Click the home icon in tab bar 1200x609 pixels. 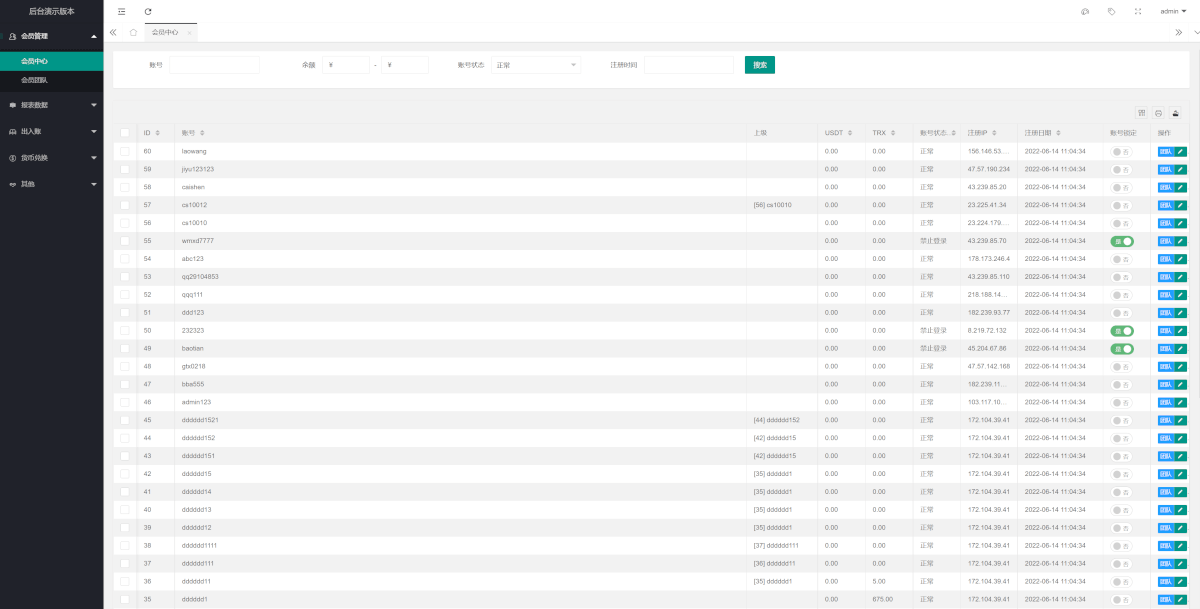coord(133,32)
